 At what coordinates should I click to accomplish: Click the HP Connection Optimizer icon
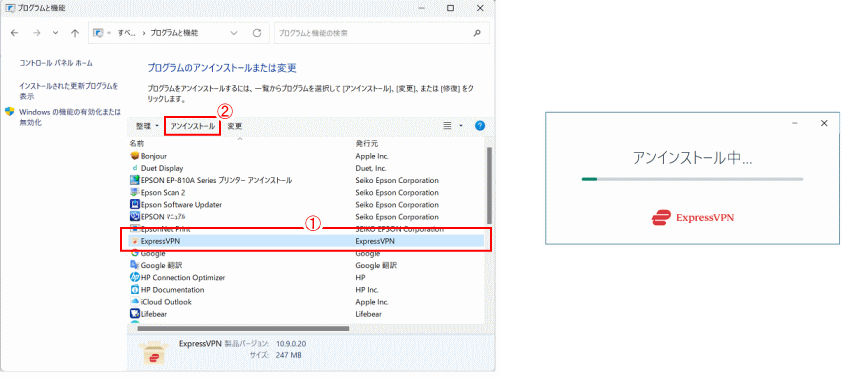135,278
